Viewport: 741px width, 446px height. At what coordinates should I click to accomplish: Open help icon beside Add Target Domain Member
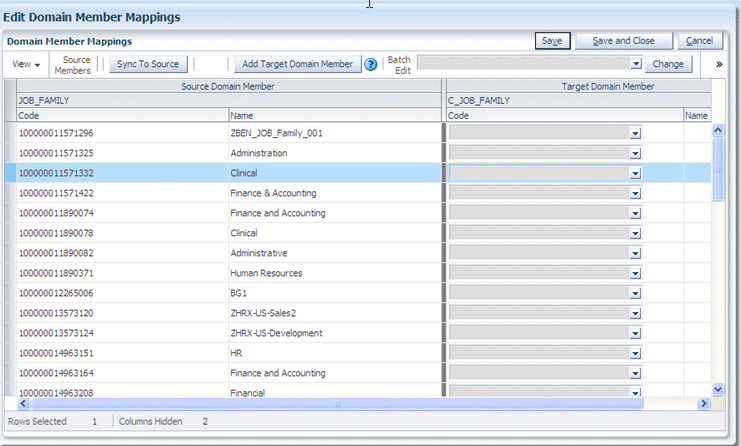(x=371, y=64)
